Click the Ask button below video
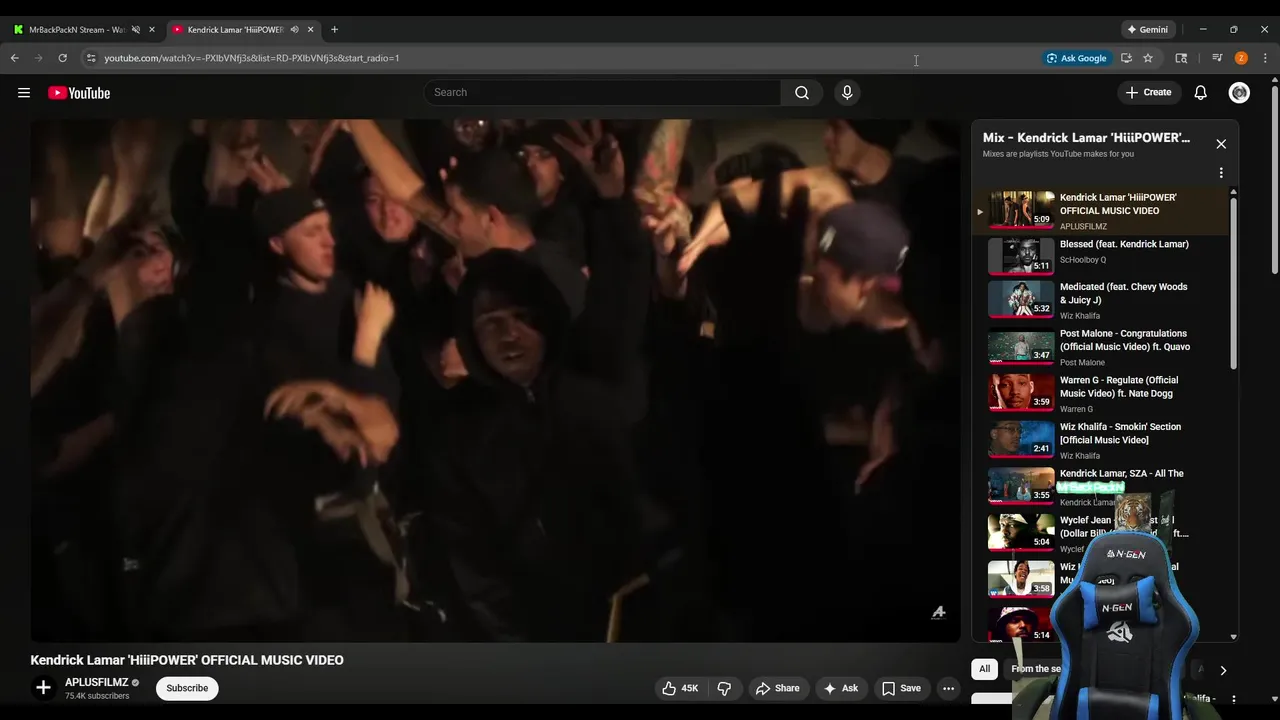This screenshot has width=1280, height=720. (840, 688)
